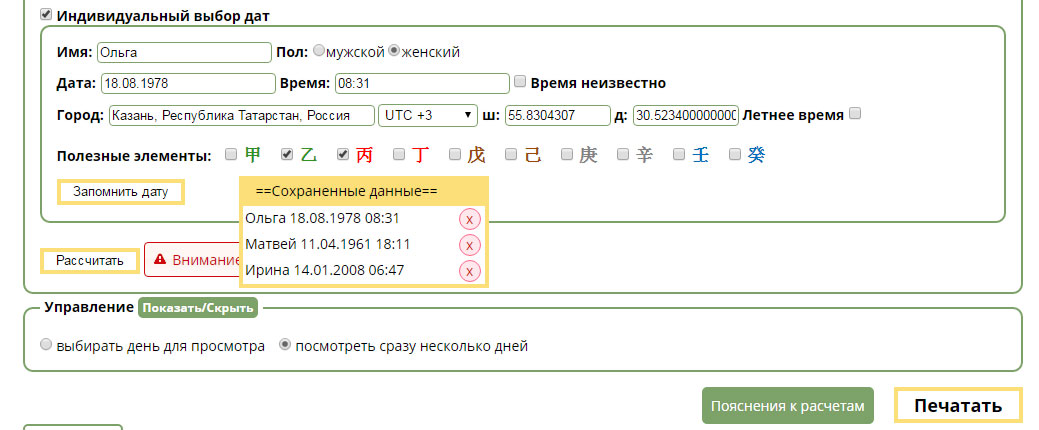Focus the longitude д field
1039x430 pixels.
coord(686,115)
